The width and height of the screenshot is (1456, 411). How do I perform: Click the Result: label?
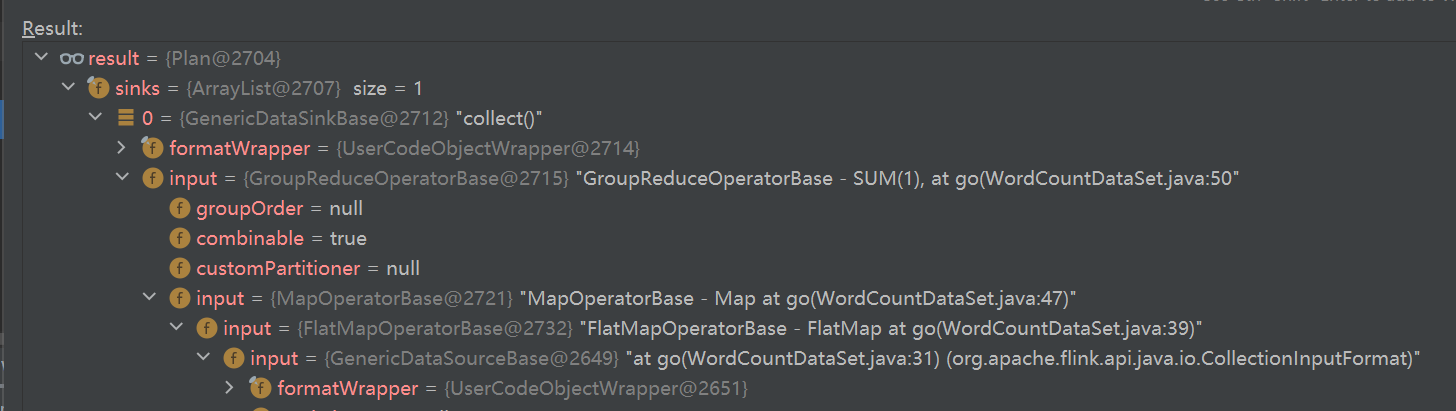[x=54, y=28]
